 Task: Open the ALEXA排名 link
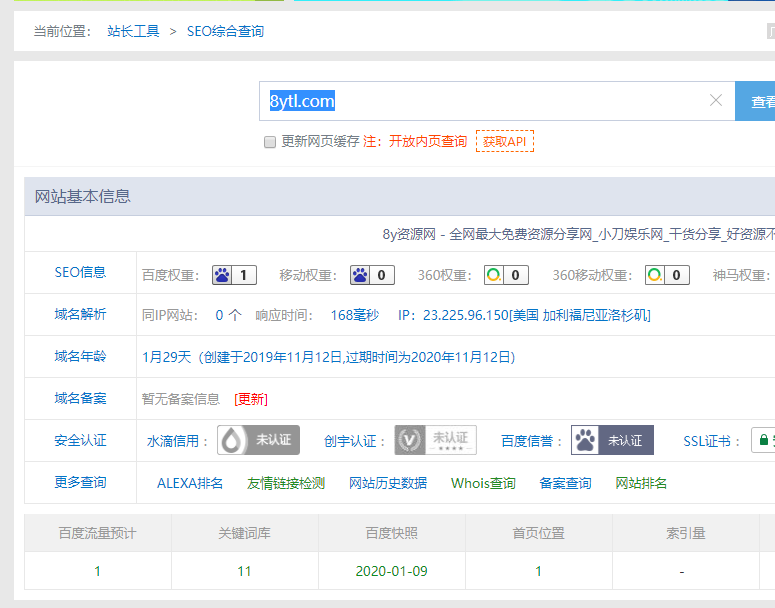(x=190, y=483)
